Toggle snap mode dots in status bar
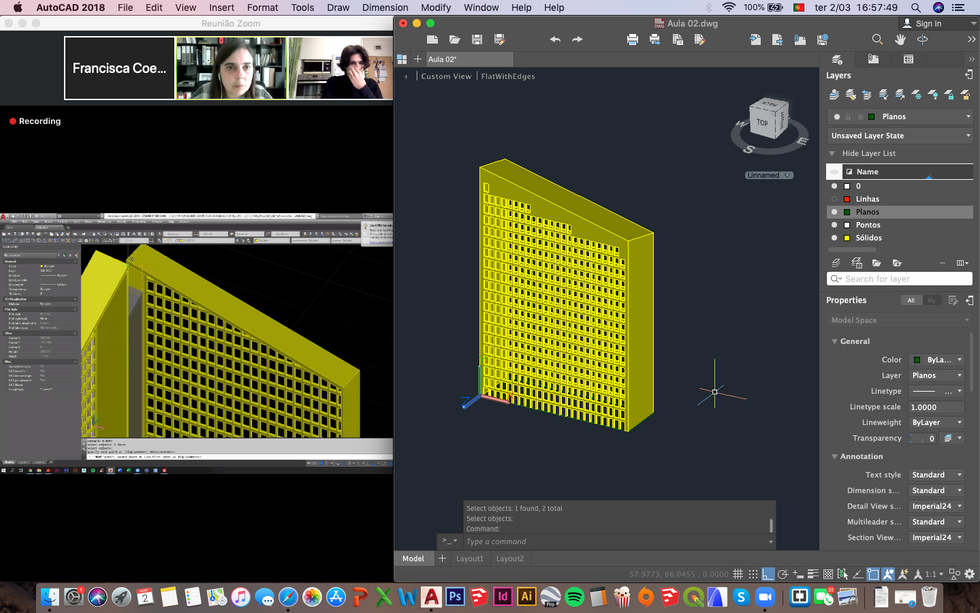 click(x=753, y=574)
